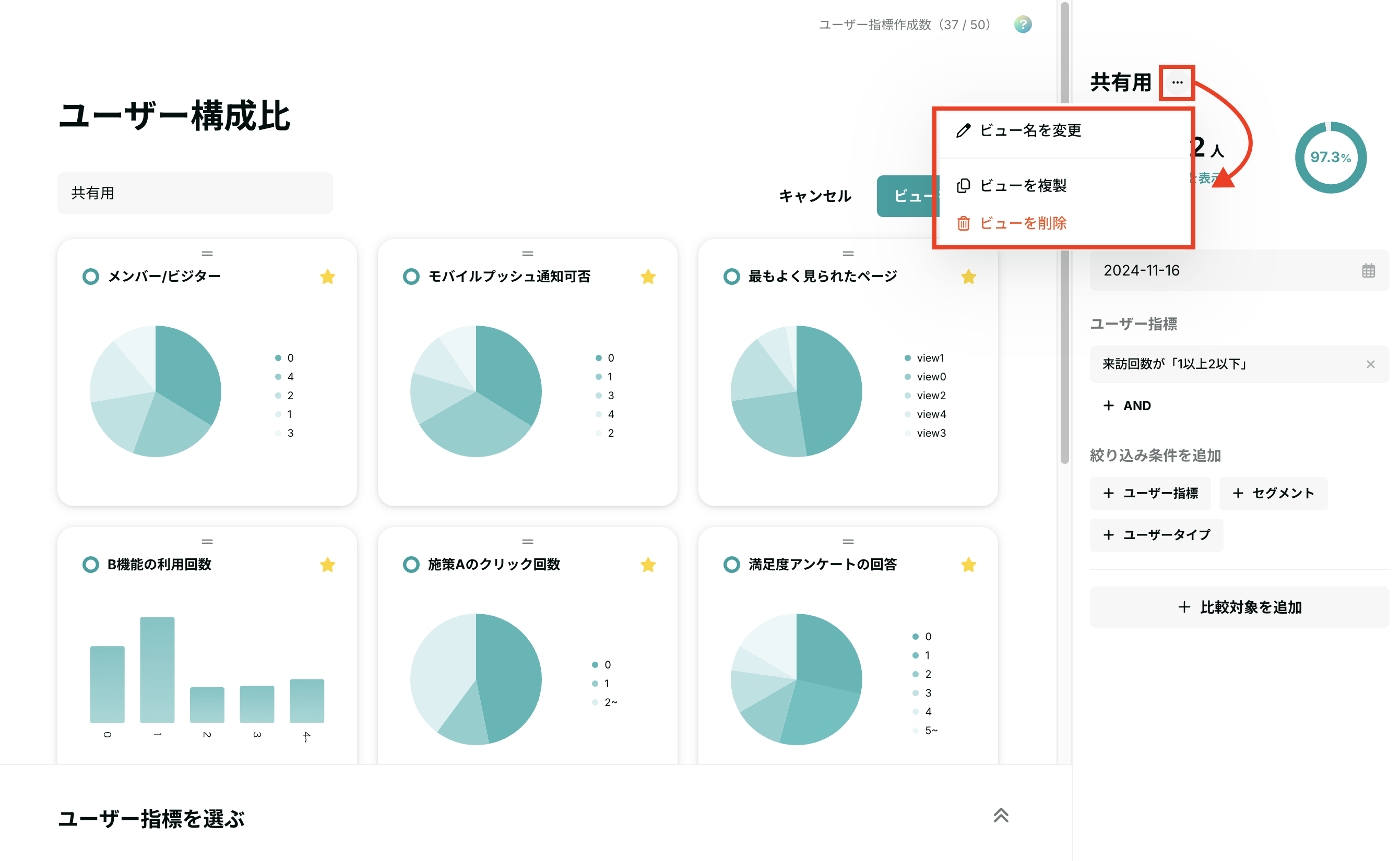
Task: Open the 2024-11-16 date picker field
Action: (x=1239, y=270)
